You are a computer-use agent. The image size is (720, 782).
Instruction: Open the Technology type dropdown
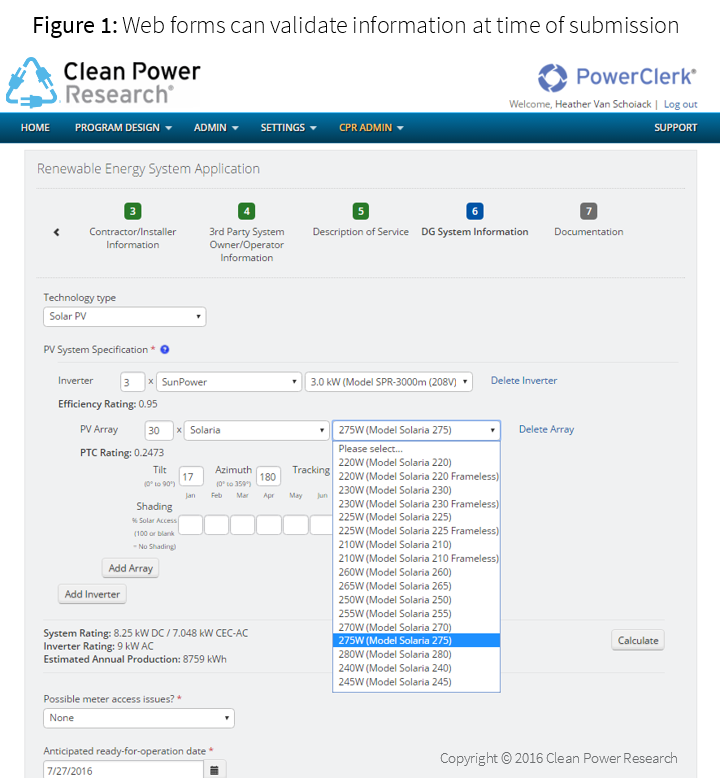(125, 317)
